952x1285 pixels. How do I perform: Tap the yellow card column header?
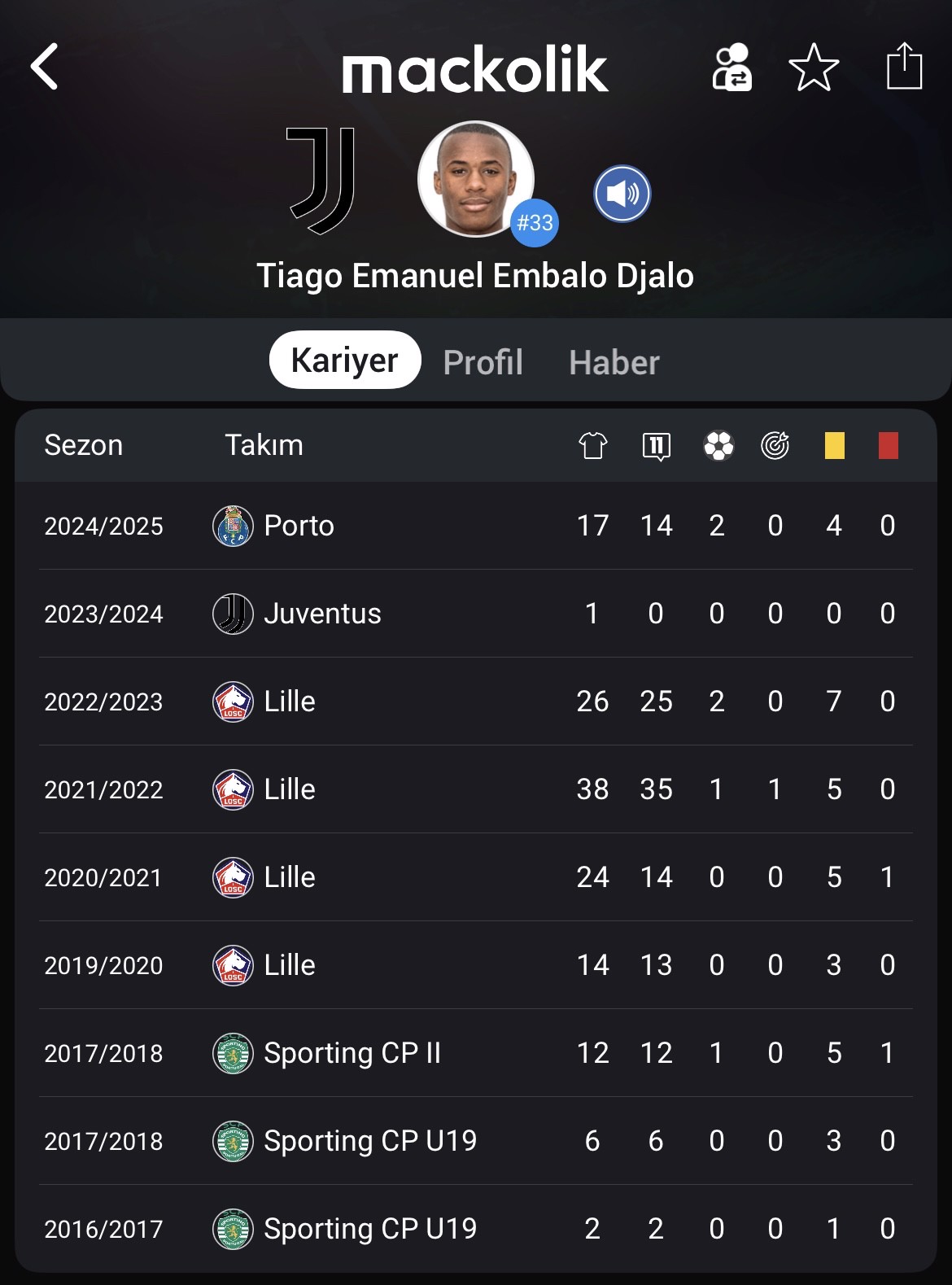point(835,445)
